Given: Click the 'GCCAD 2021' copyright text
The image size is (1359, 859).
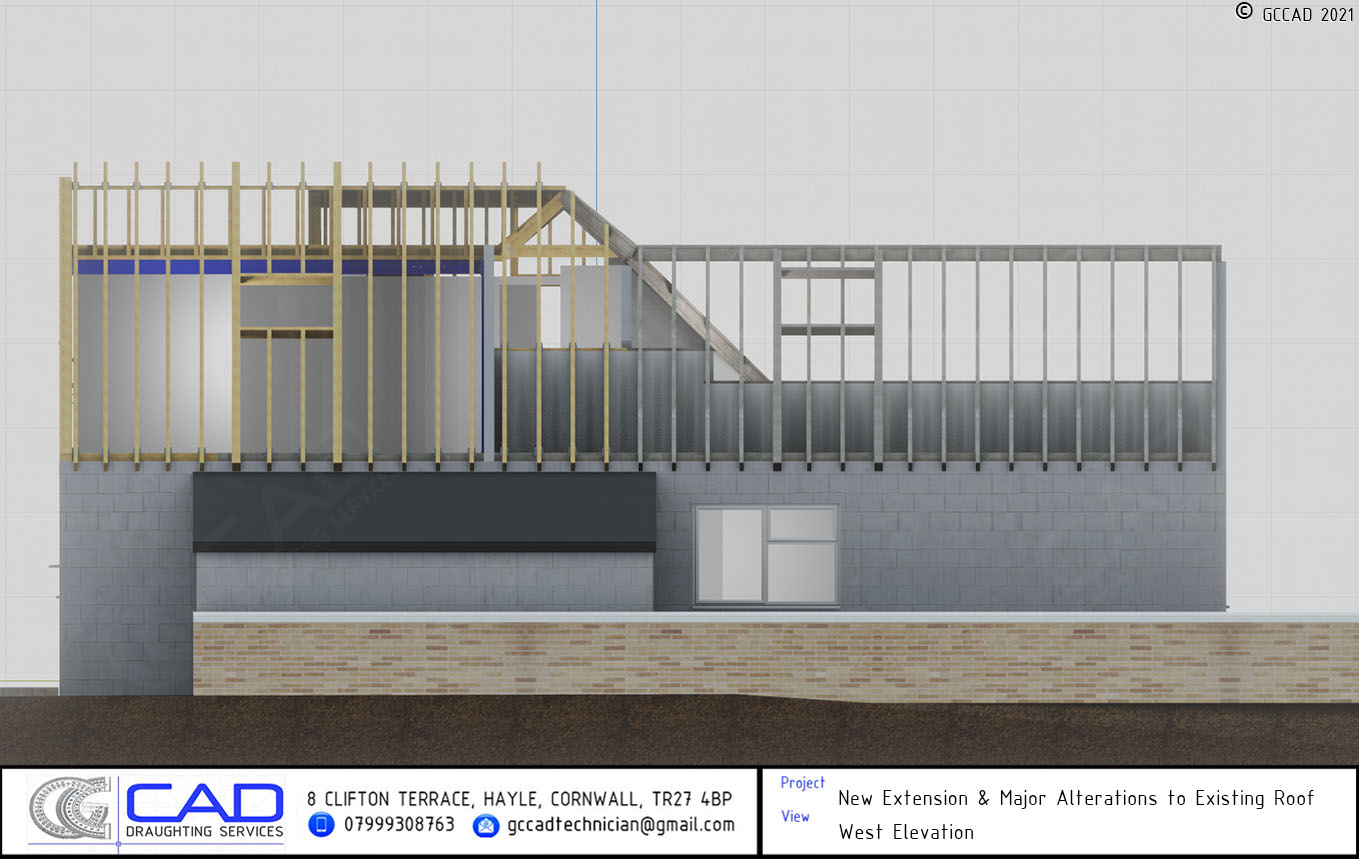Looking at the screenshot, I should tap(1308, 13).
